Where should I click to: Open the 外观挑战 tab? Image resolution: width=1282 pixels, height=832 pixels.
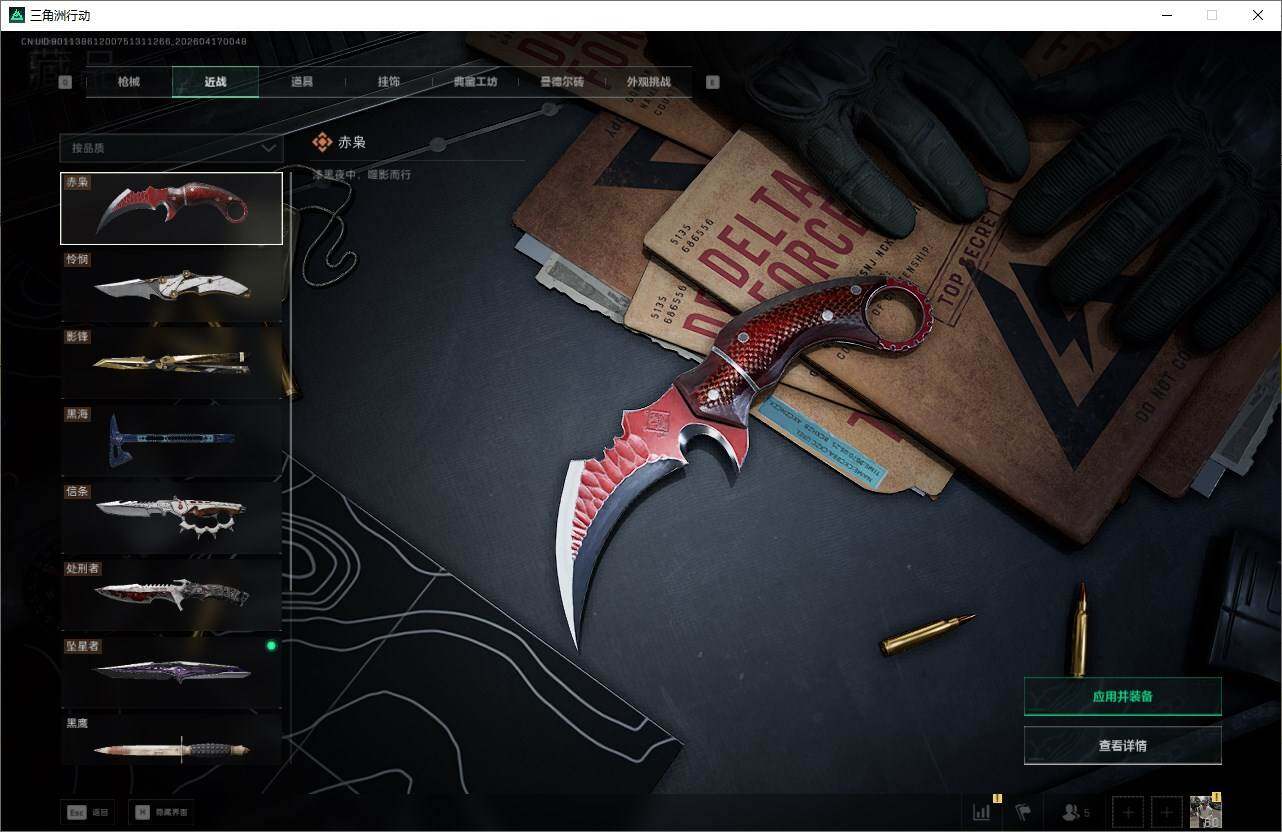(x=648, y=82)
